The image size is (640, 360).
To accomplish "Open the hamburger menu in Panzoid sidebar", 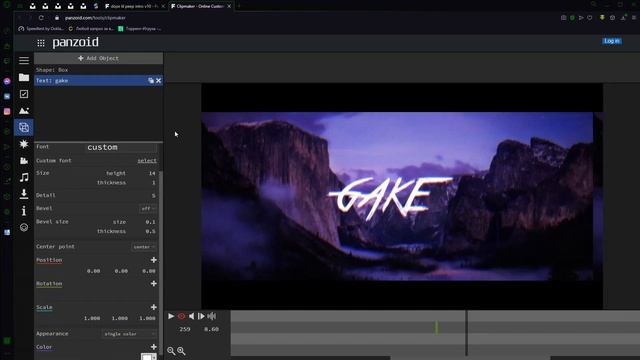I will [24, 60].
